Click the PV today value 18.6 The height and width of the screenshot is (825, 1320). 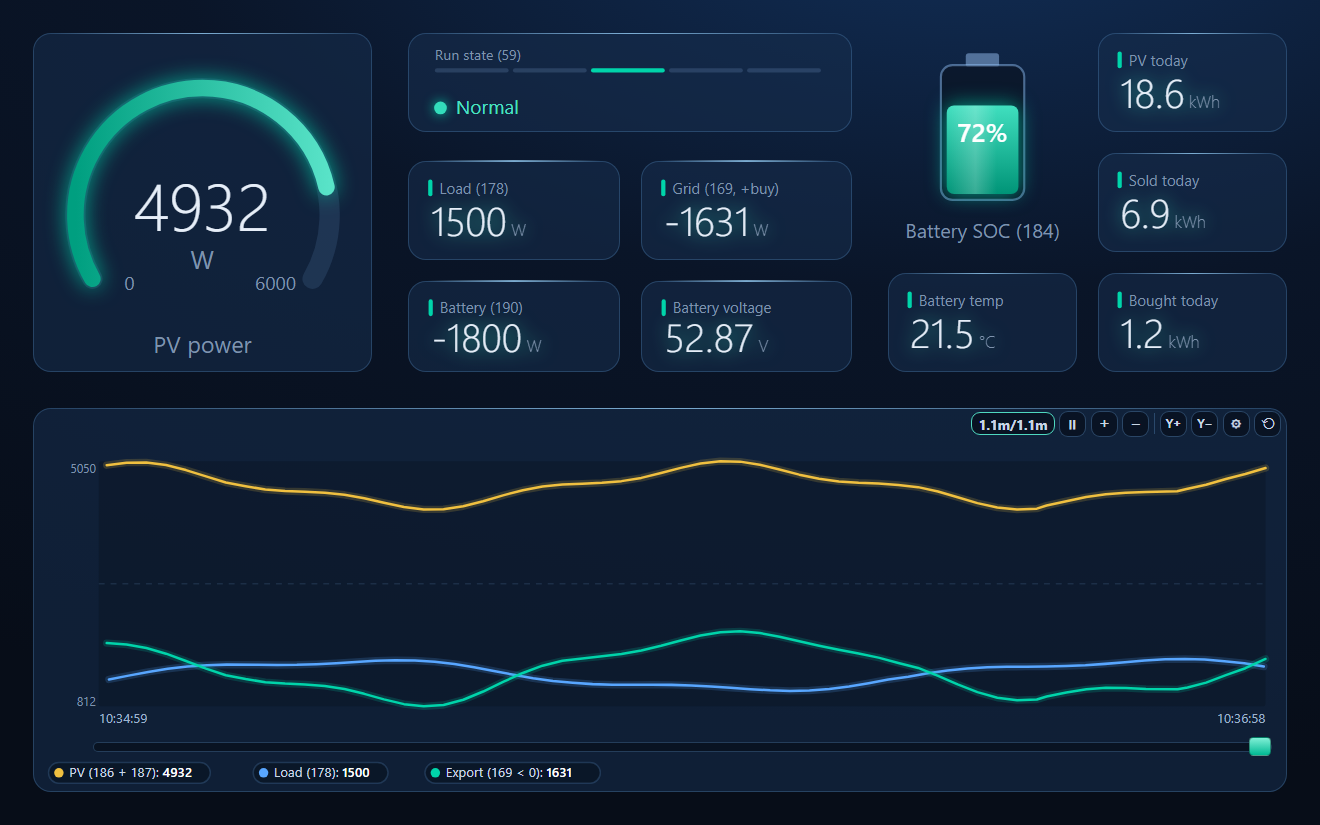click(x=1152, y=95)
